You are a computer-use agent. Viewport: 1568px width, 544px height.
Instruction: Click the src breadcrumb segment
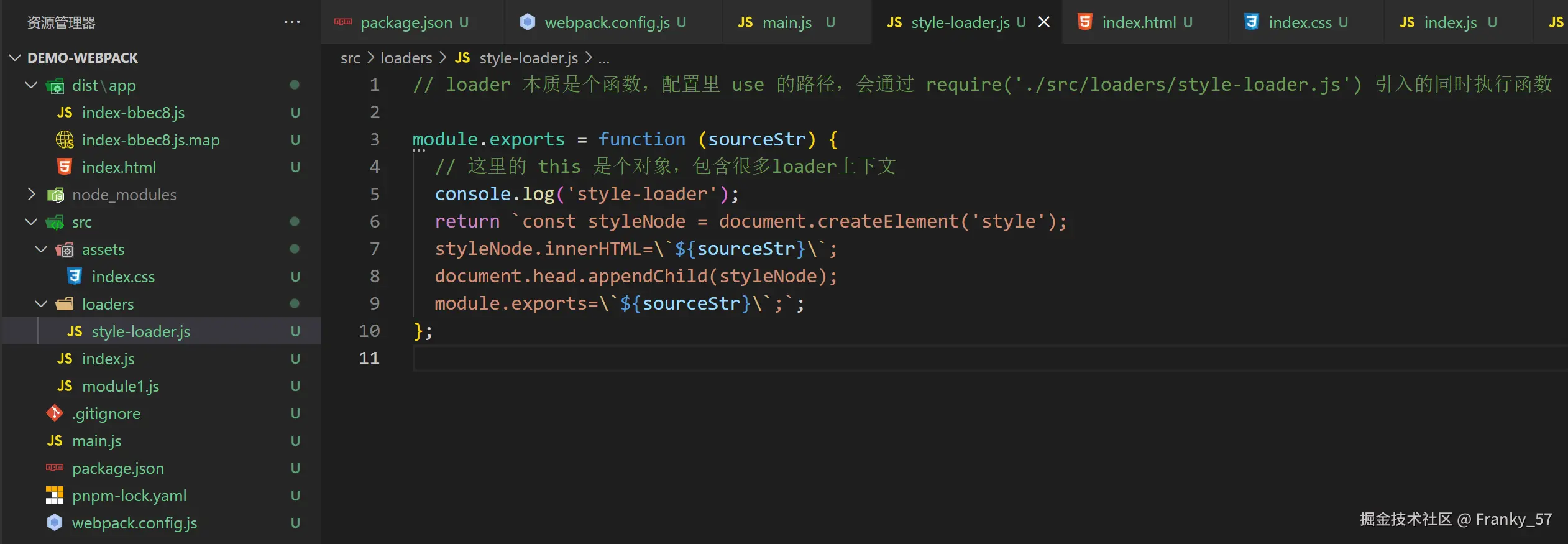coord(350,58)
